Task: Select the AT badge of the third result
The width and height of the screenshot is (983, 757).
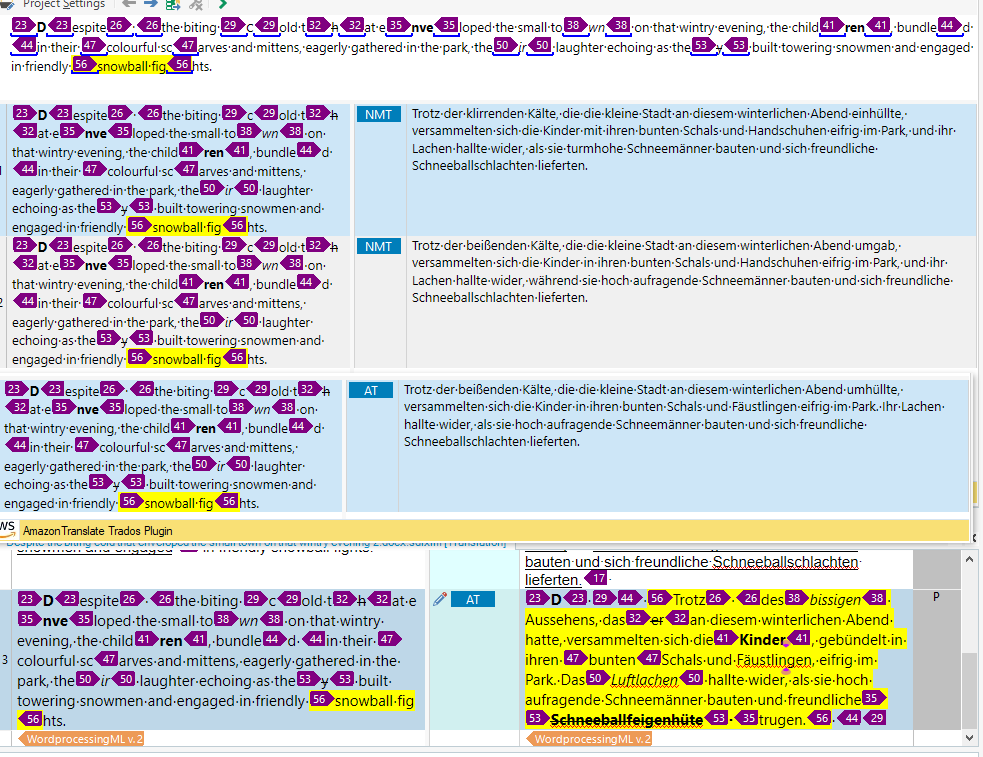Action: pos(371,391)
